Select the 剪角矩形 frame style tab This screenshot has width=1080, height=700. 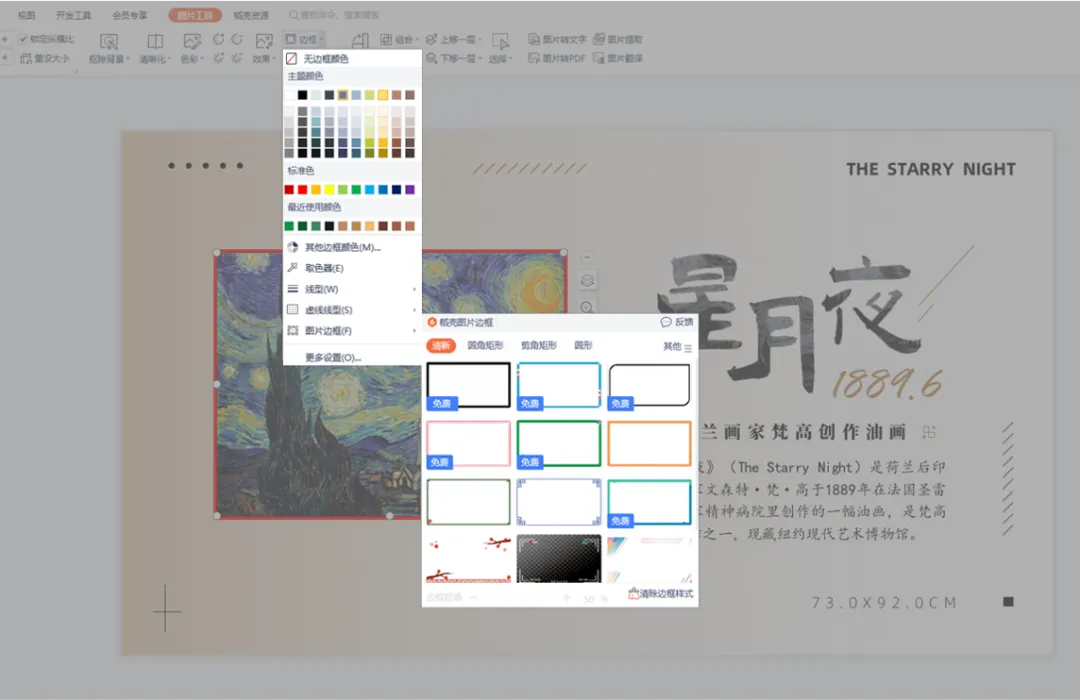click(539, 345)
